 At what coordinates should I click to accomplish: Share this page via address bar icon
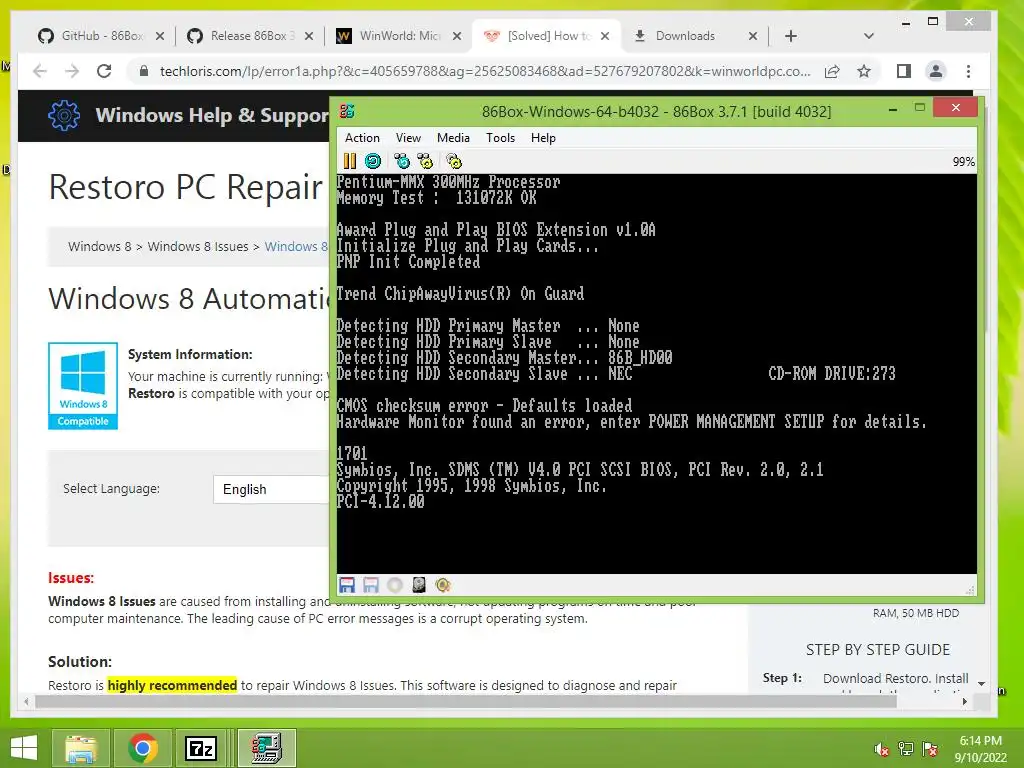coord(832,71)
